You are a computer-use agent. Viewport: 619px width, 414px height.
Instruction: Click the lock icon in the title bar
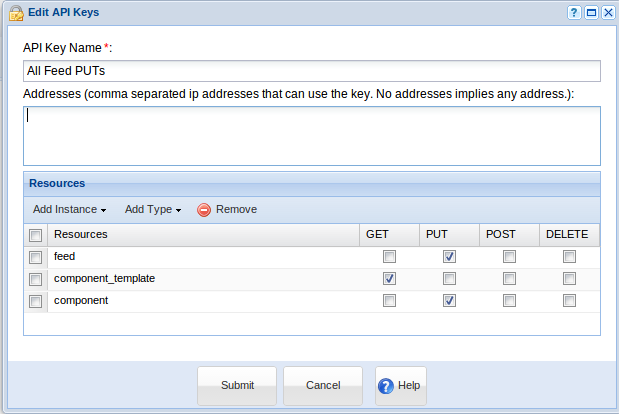click(16, 12)
